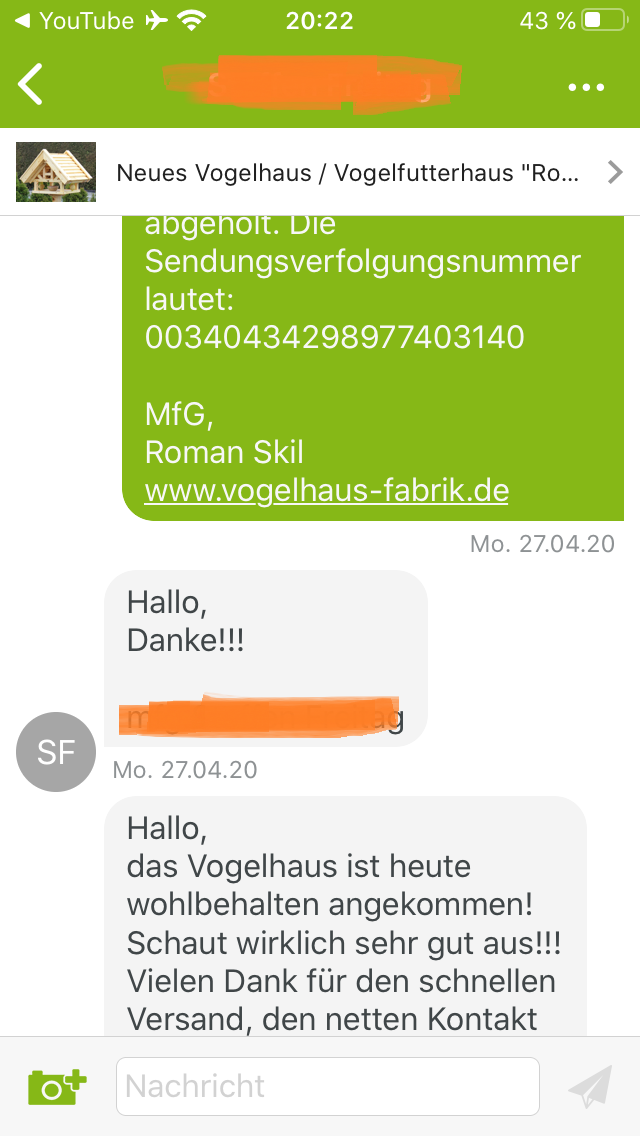
Task: Send the message with the paper plane icon
Action: (x=591, y=1085)
